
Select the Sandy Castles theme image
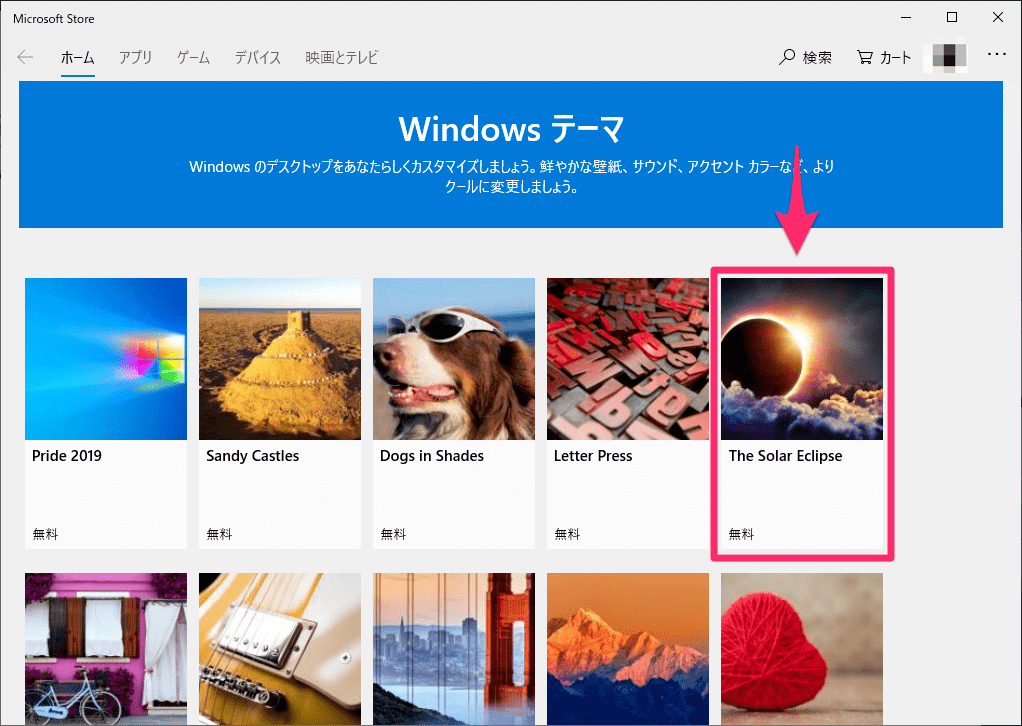(280, 359)
